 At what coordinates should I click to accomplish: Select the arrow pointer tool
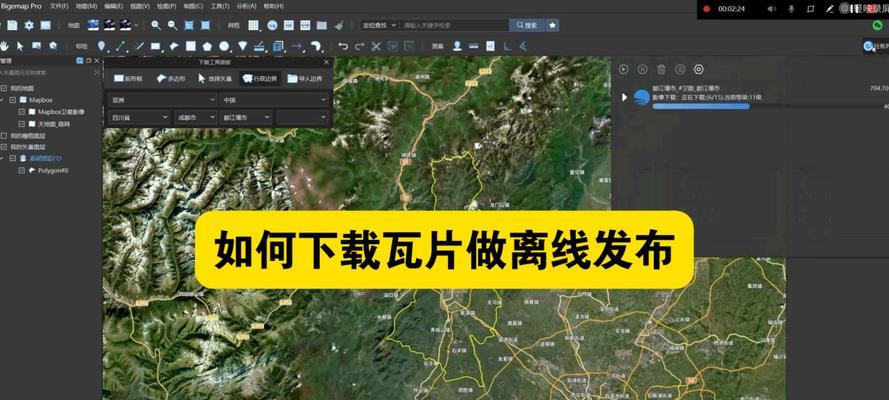click(x=20, y=46)
